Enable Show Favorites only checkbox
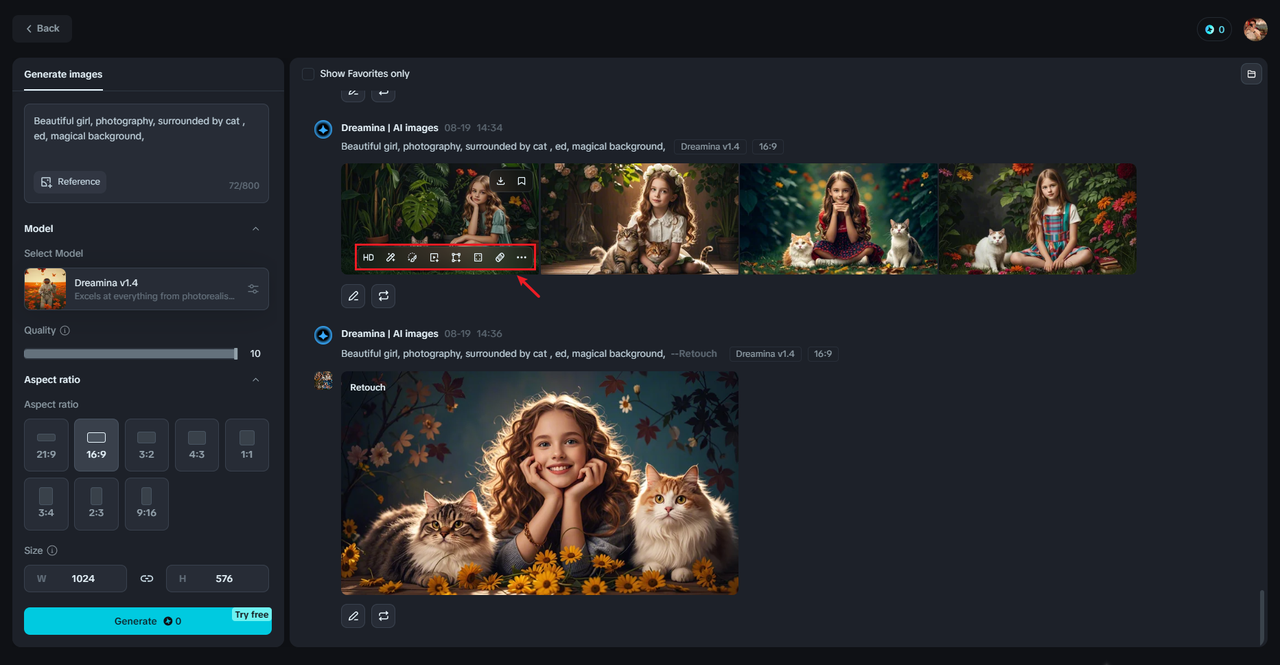This screenshot has height=665, width=1280. click(308, 74)
